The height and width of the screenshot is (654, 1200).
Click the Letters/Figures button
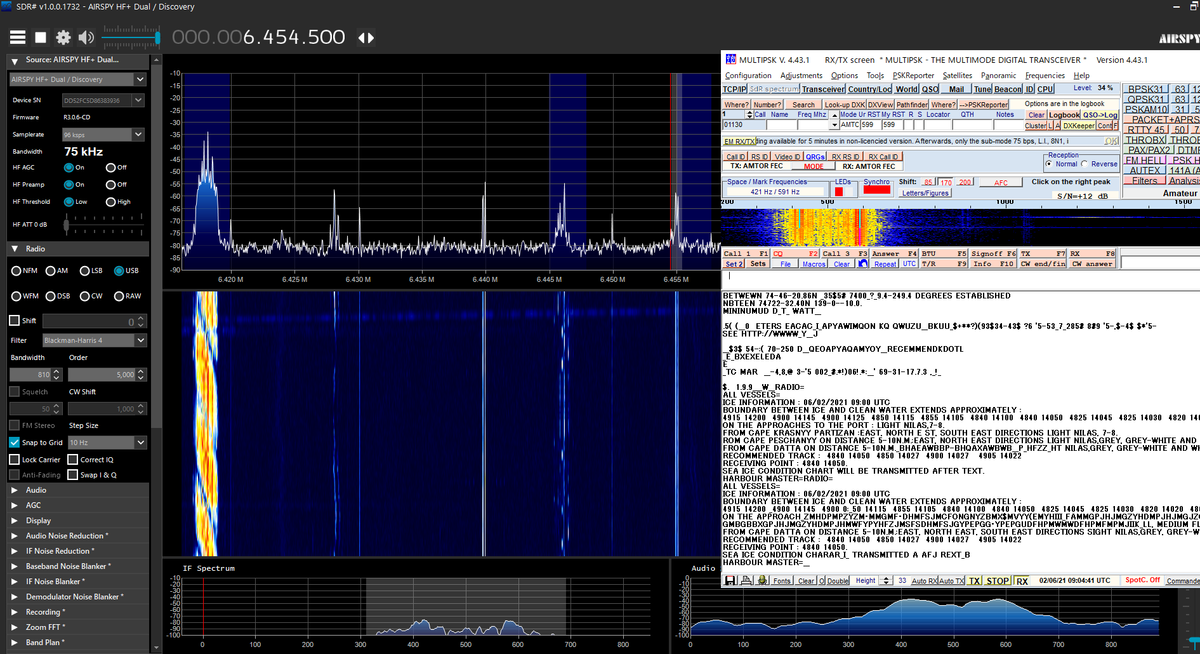(926, 192)
